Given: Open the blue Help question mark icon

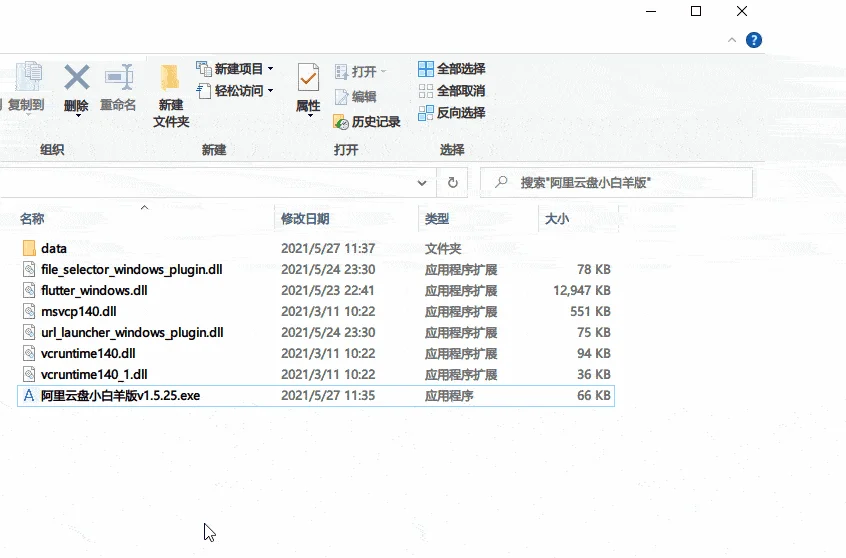Looking at the screenshot, I should point(754,40).
